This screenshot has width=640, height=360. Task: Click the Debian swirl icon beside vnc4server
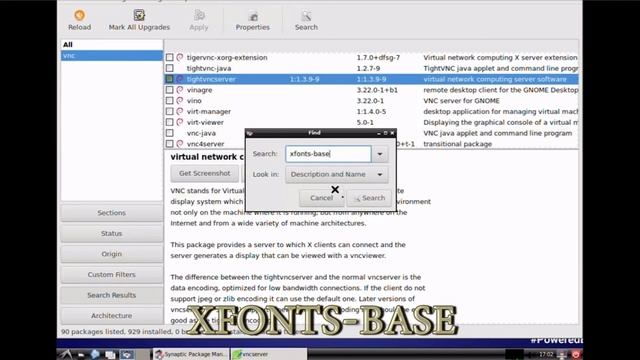coord(180,144)
